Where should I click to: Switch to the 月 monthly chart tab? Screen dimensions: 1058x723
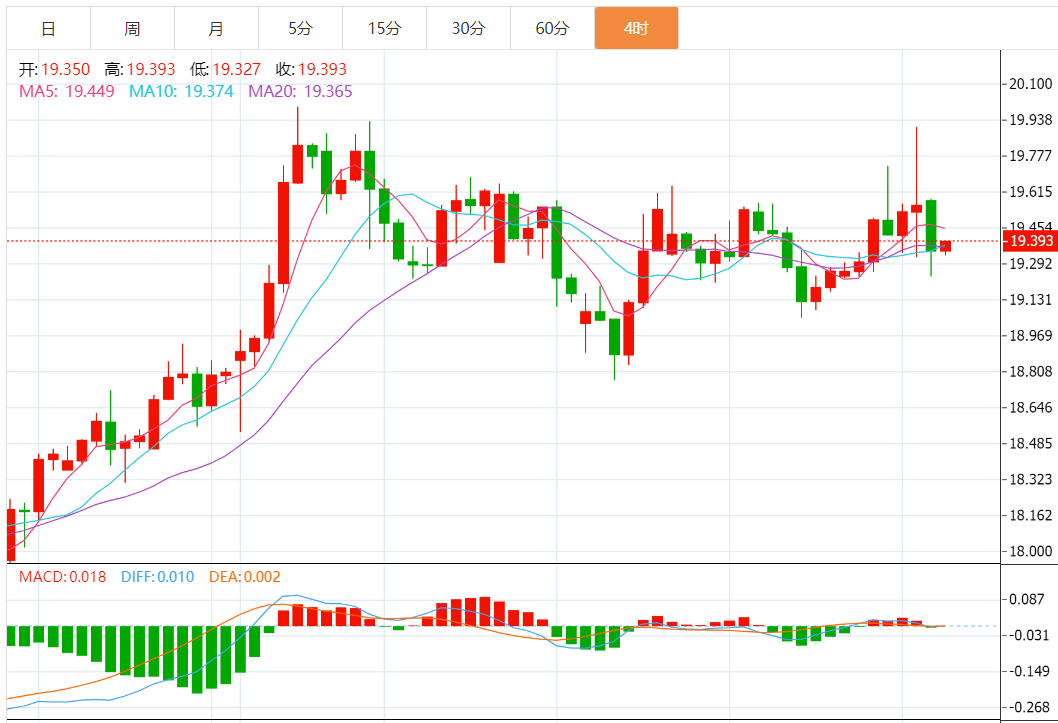tap(216, 28)
